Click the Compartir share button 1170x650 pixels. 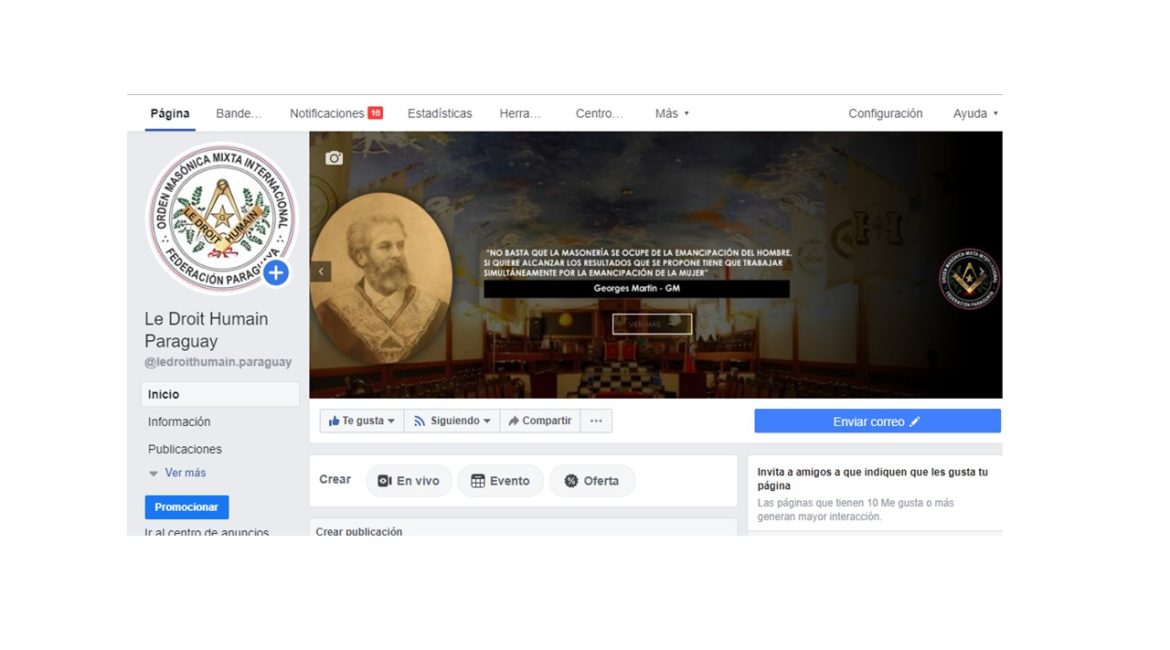click(539, 421)
